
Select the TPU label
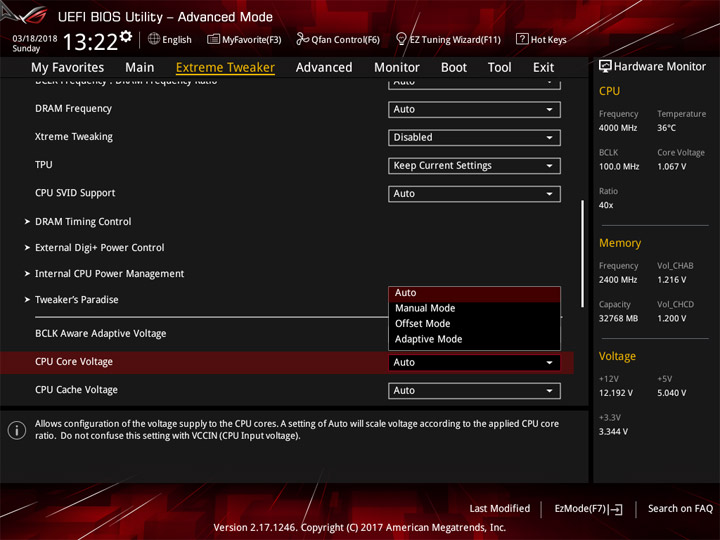[x=44, y=164]
